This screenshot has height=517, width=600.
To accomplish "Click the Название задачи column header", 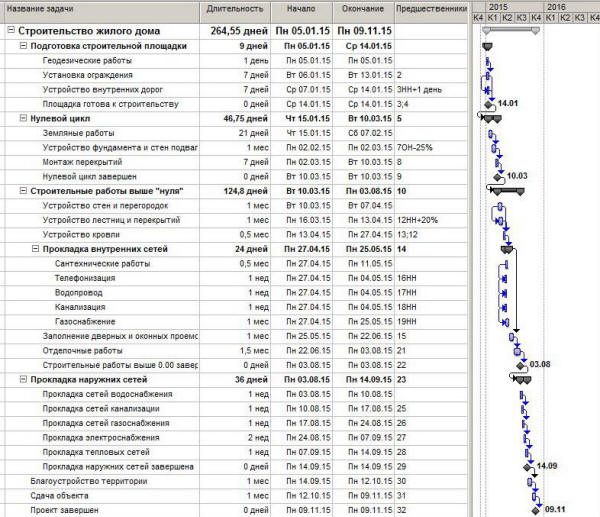I will click(102, 12).
